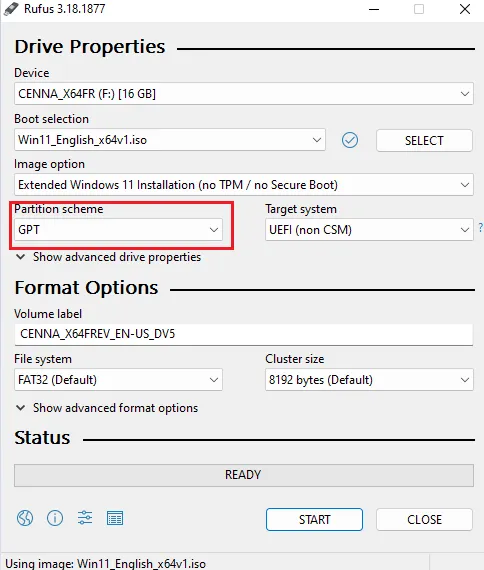484x570 pixels.
Task: Click the Rufus 3.18.1877 title text
Action: [64, 9]
